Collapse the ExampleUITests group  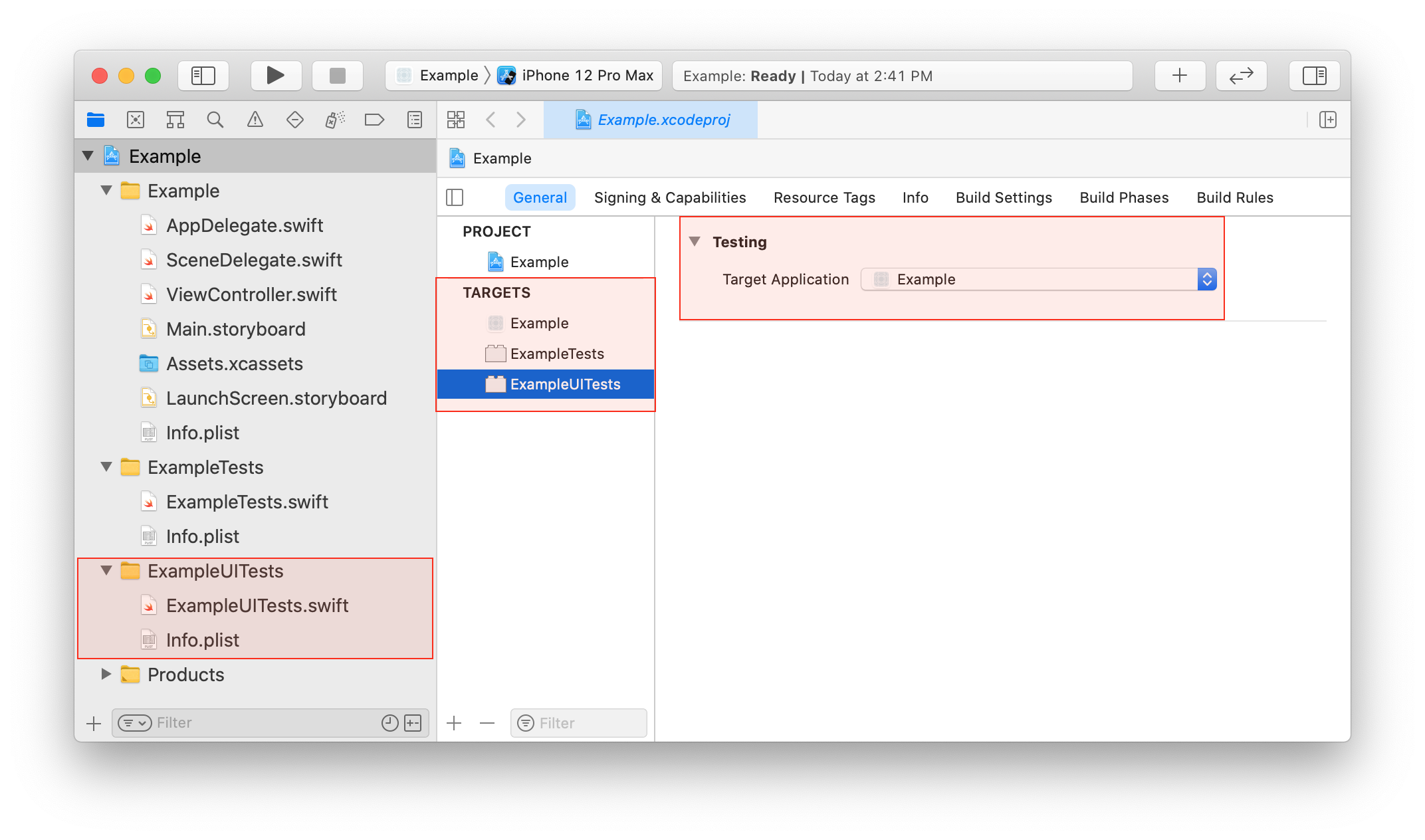click(x=106, y=571)
